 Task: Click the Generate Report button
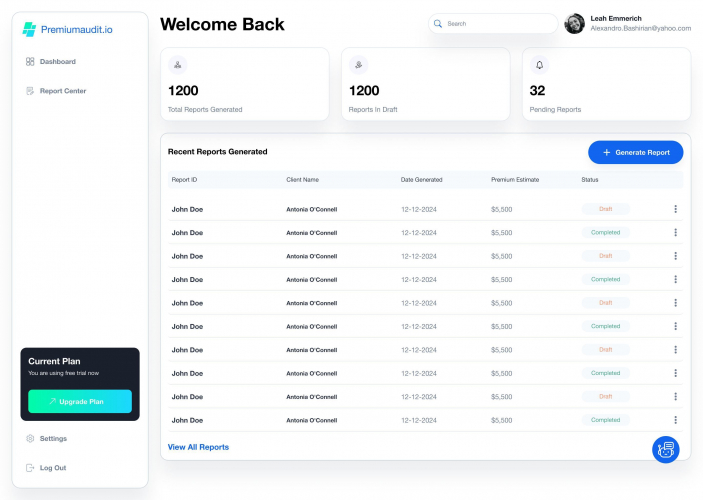pos(636,152)
